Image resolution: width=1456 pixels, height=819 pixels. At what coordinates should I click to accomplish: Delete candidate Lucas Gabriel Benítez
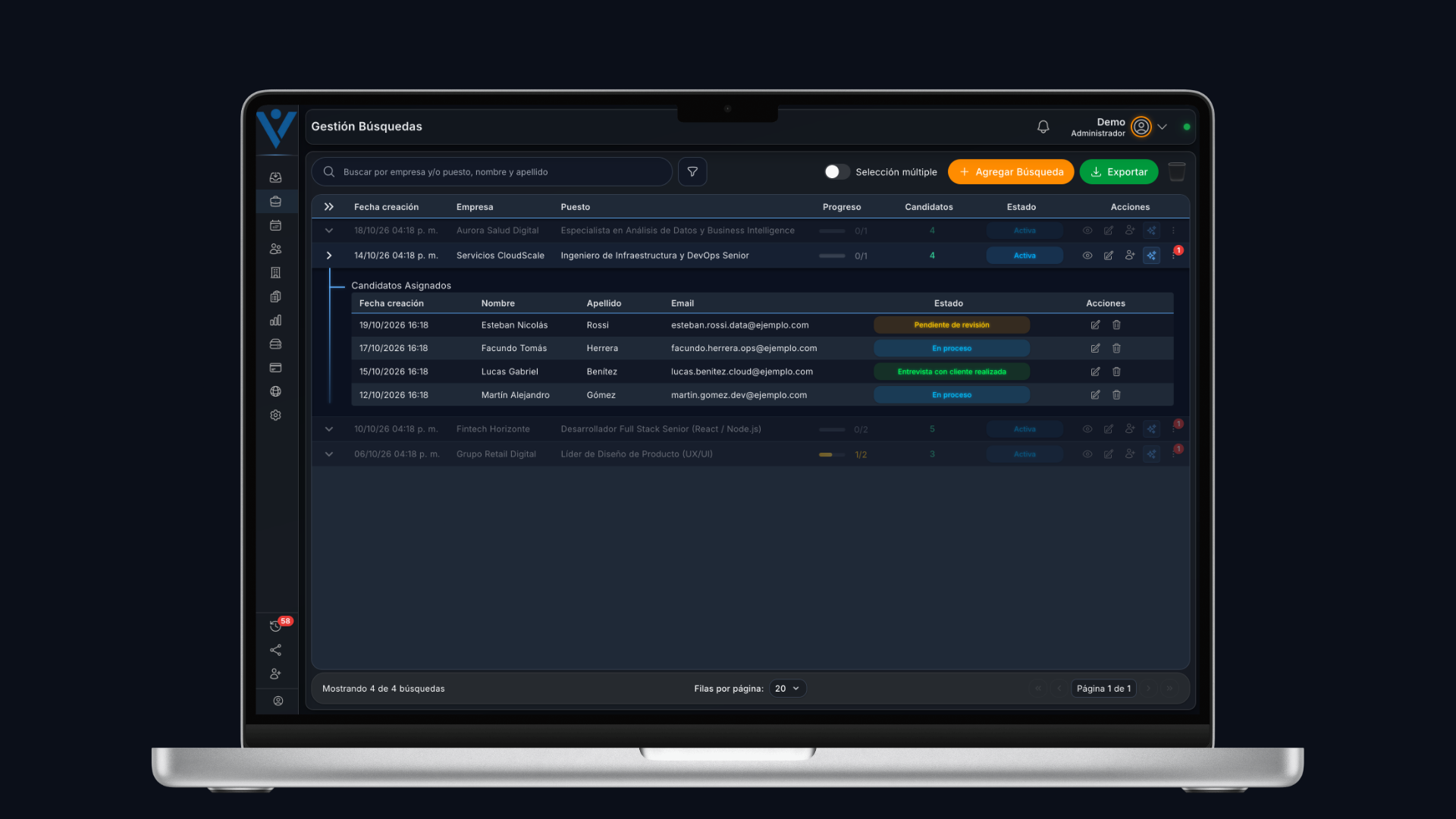coord(1116,372)
